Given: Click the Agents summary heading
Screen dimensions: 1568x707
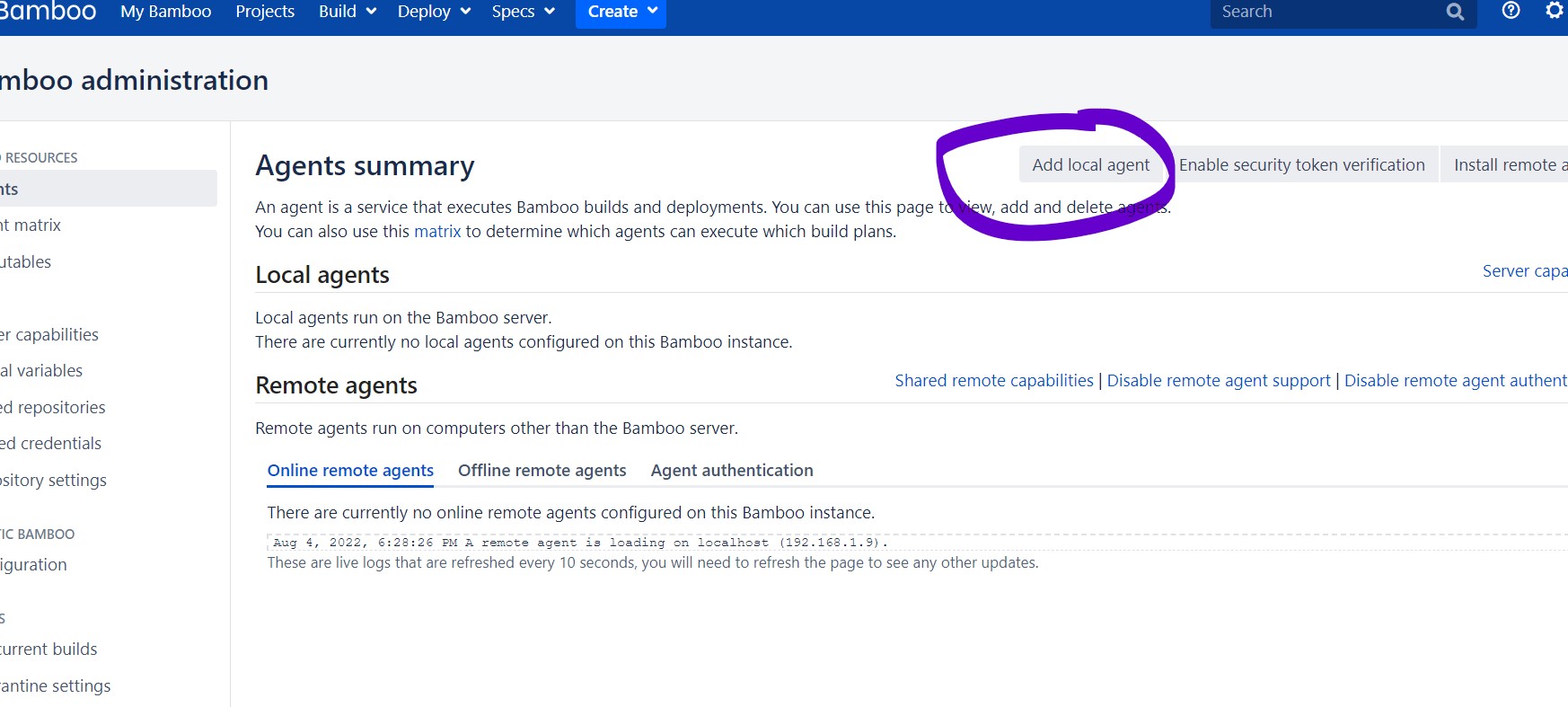Looking at the screenshot, I should (x=365, y=165).
